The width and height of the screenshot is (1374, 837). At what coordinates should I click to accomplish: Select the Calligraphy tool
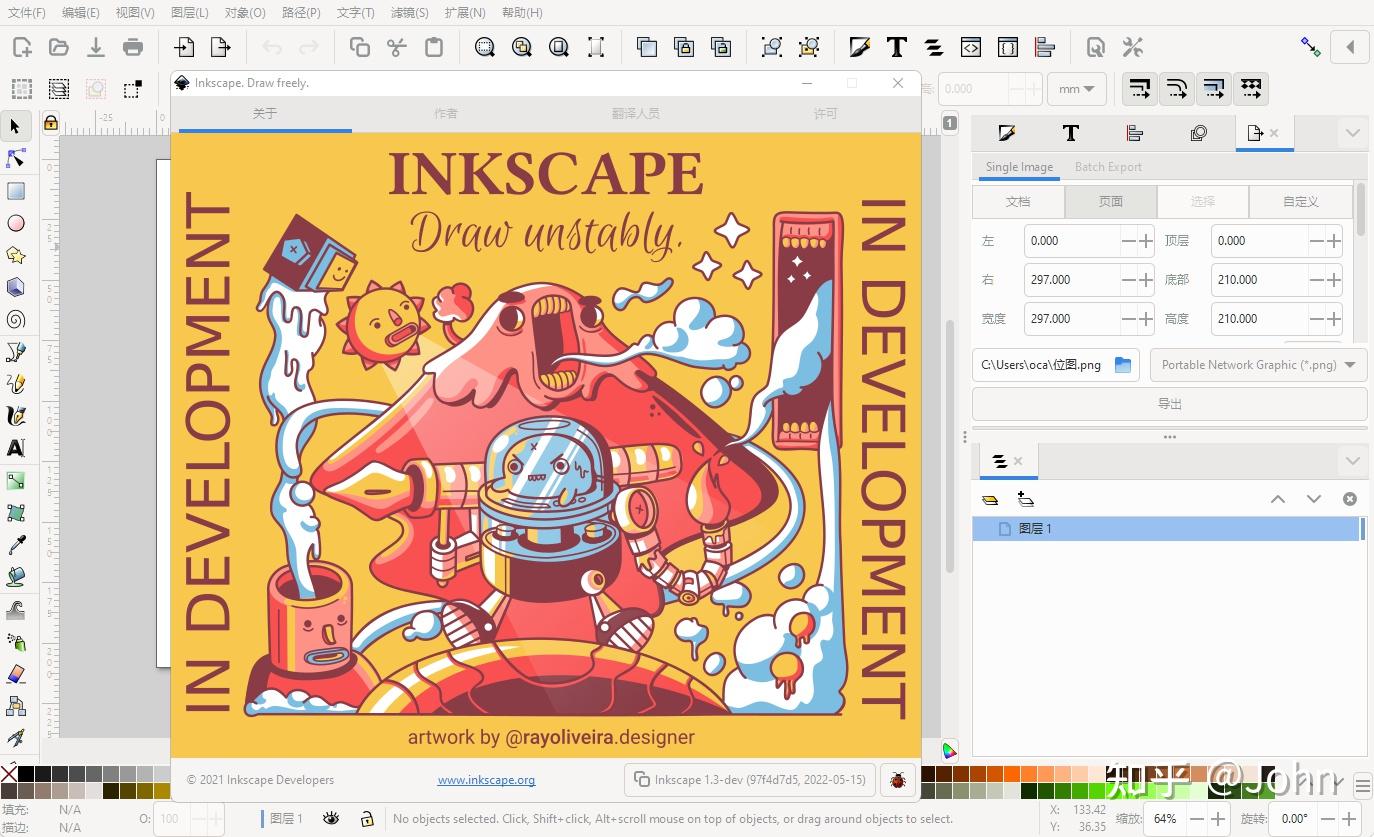click(x=15, y=416)
